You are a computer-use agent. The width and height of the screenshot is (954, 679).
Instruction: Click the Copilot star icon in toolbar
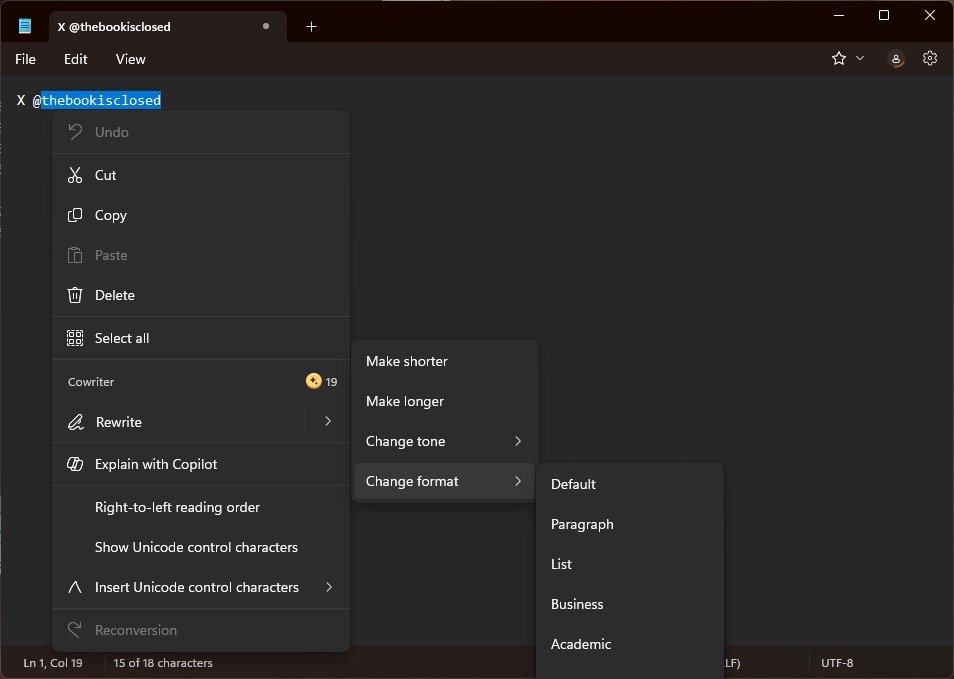pos(839,58)
